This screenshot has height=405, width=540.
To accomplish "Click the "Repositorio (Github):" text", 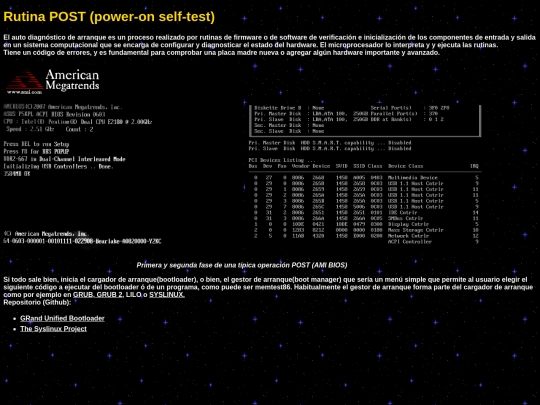I will [37, 302].
